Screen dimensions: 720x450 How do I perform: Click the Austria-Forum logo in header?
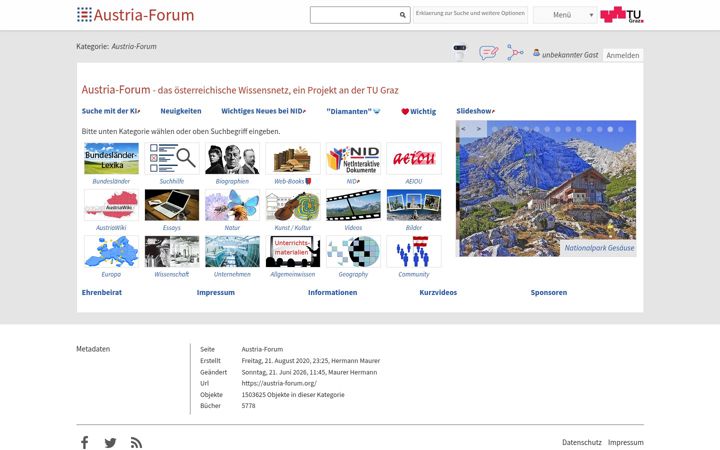[135, 15]
